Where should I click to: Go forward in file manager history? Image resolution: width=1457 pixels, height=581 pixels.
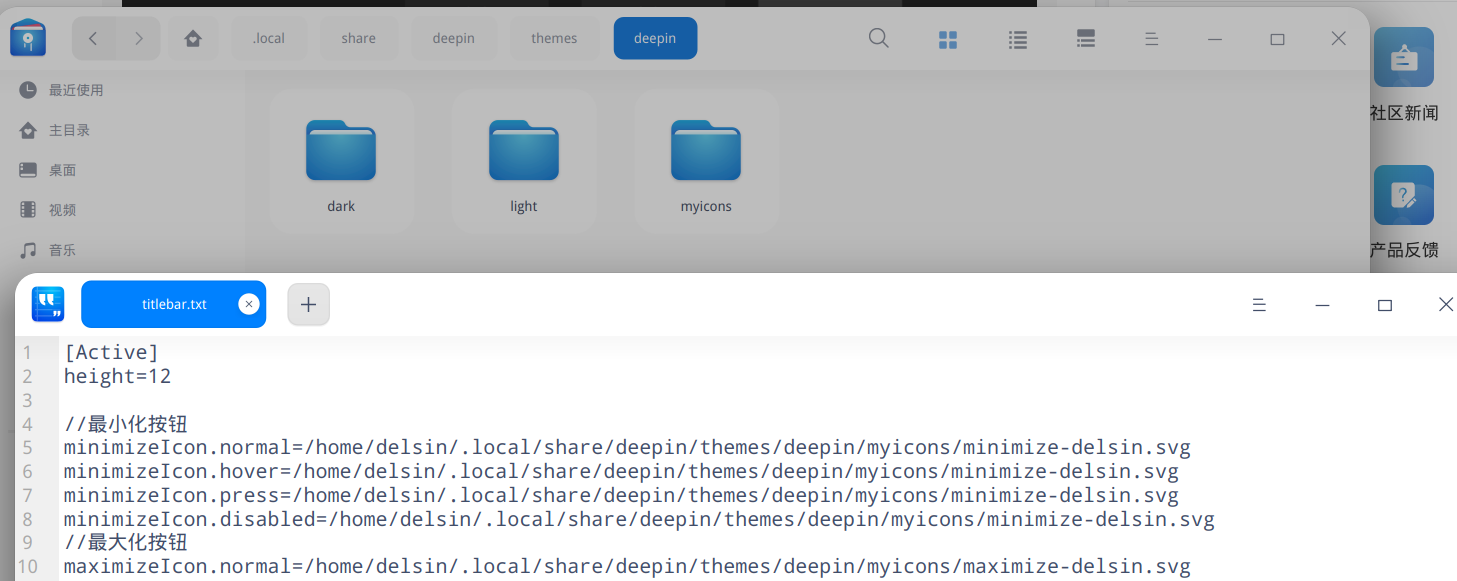(x=139, y=38)
